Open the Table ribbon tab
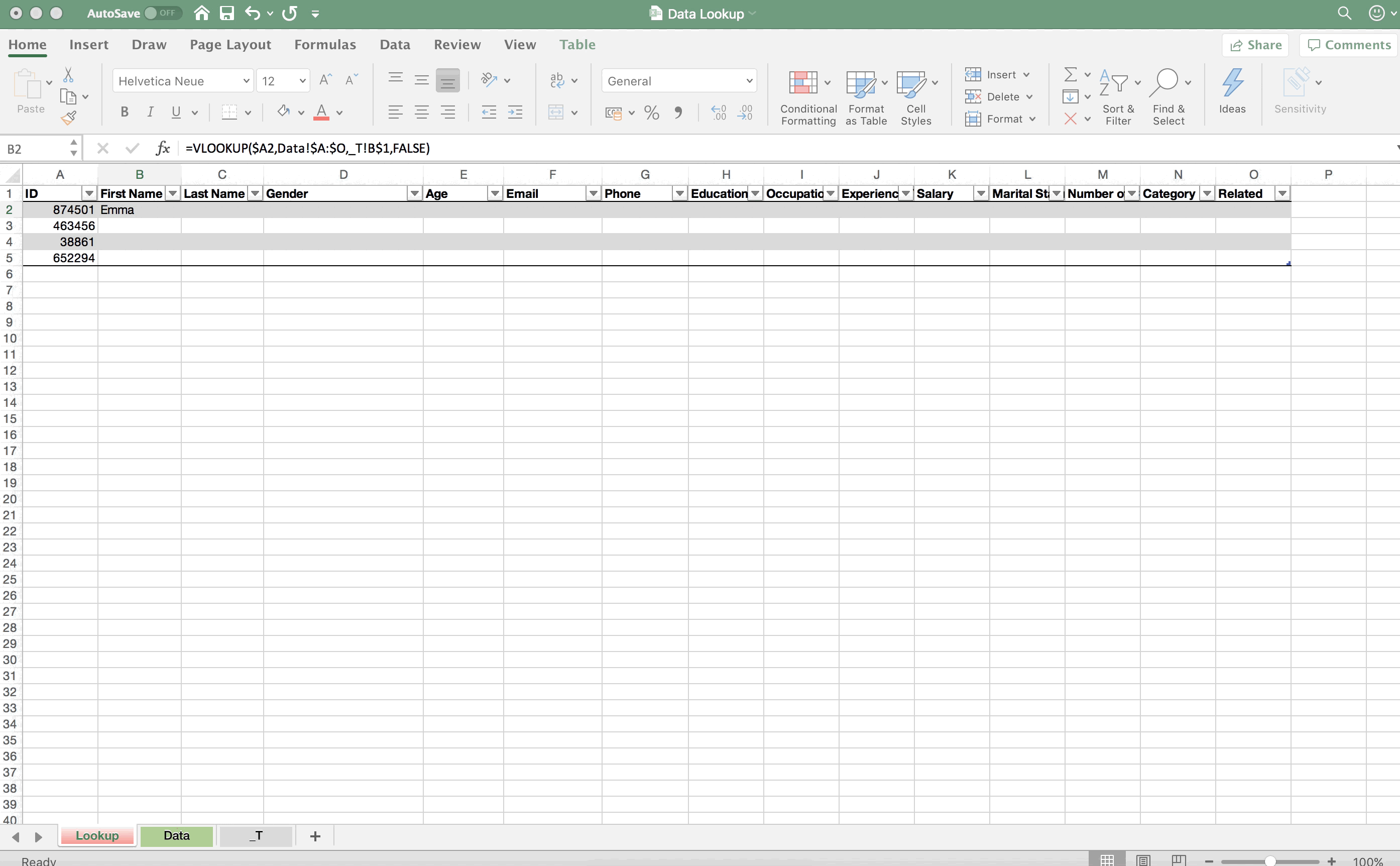 click(x=577, y=45)
